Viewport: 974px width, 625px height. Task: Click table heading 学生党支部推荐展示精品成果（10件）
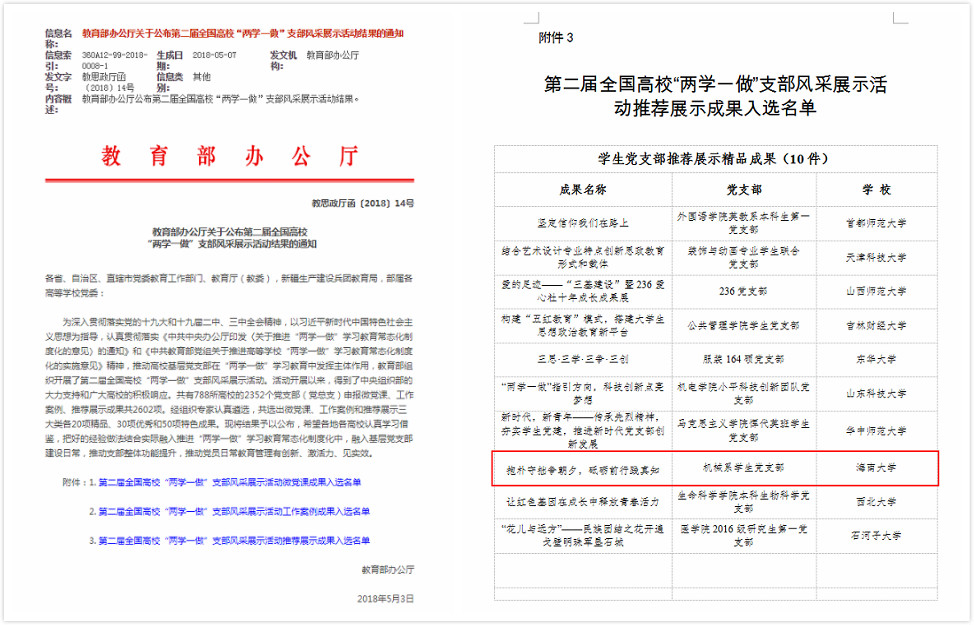click(x=714, y=158)
